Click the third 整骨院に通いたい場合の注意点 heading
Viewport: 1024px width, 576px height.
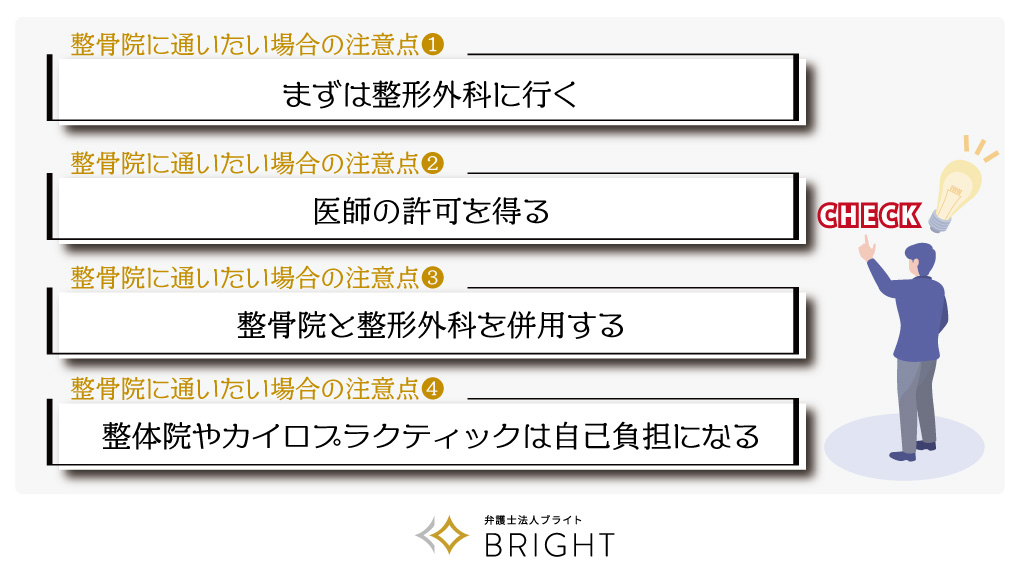coord(245,276)
